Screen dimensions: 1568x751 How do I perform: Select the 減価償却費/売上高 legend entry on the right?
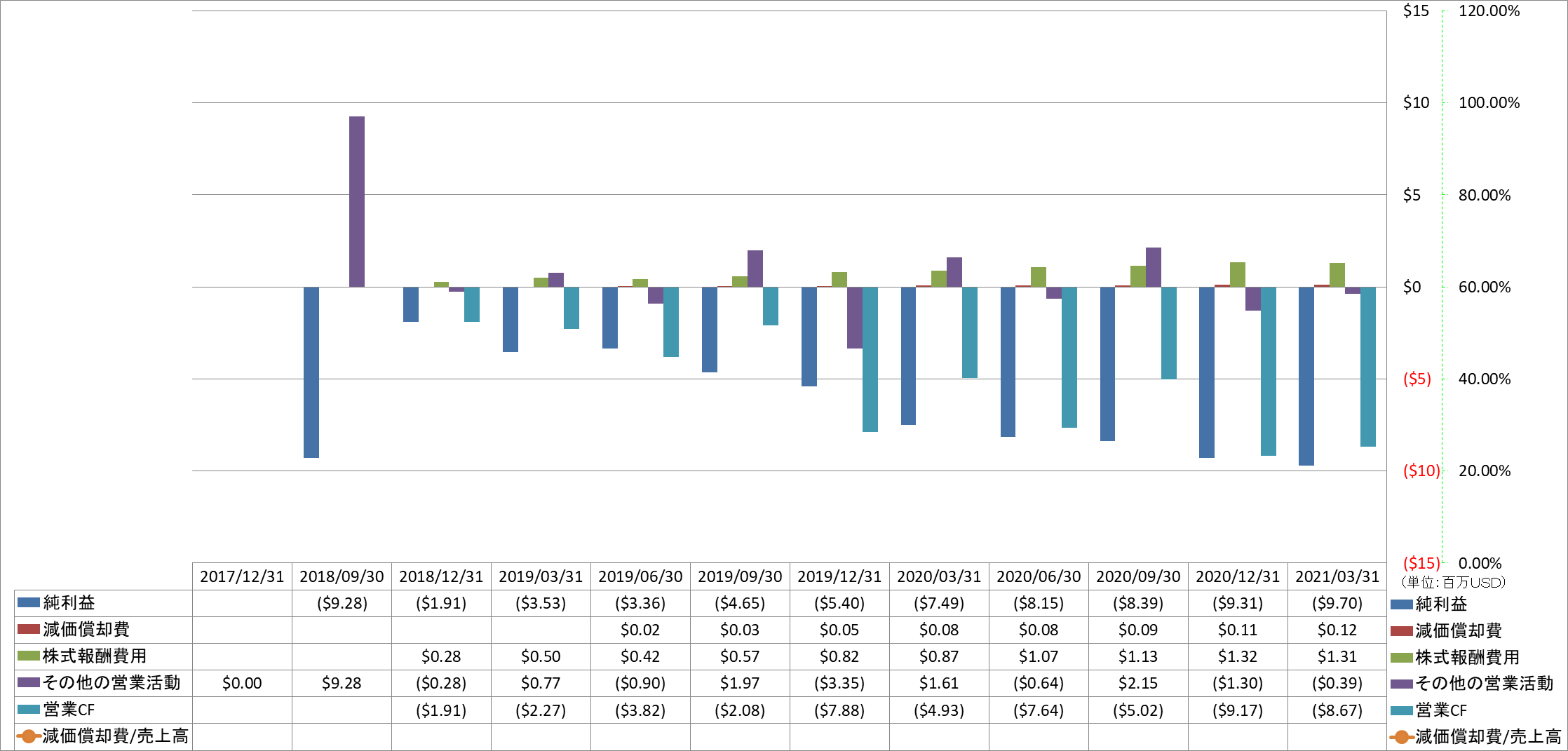1475,736
